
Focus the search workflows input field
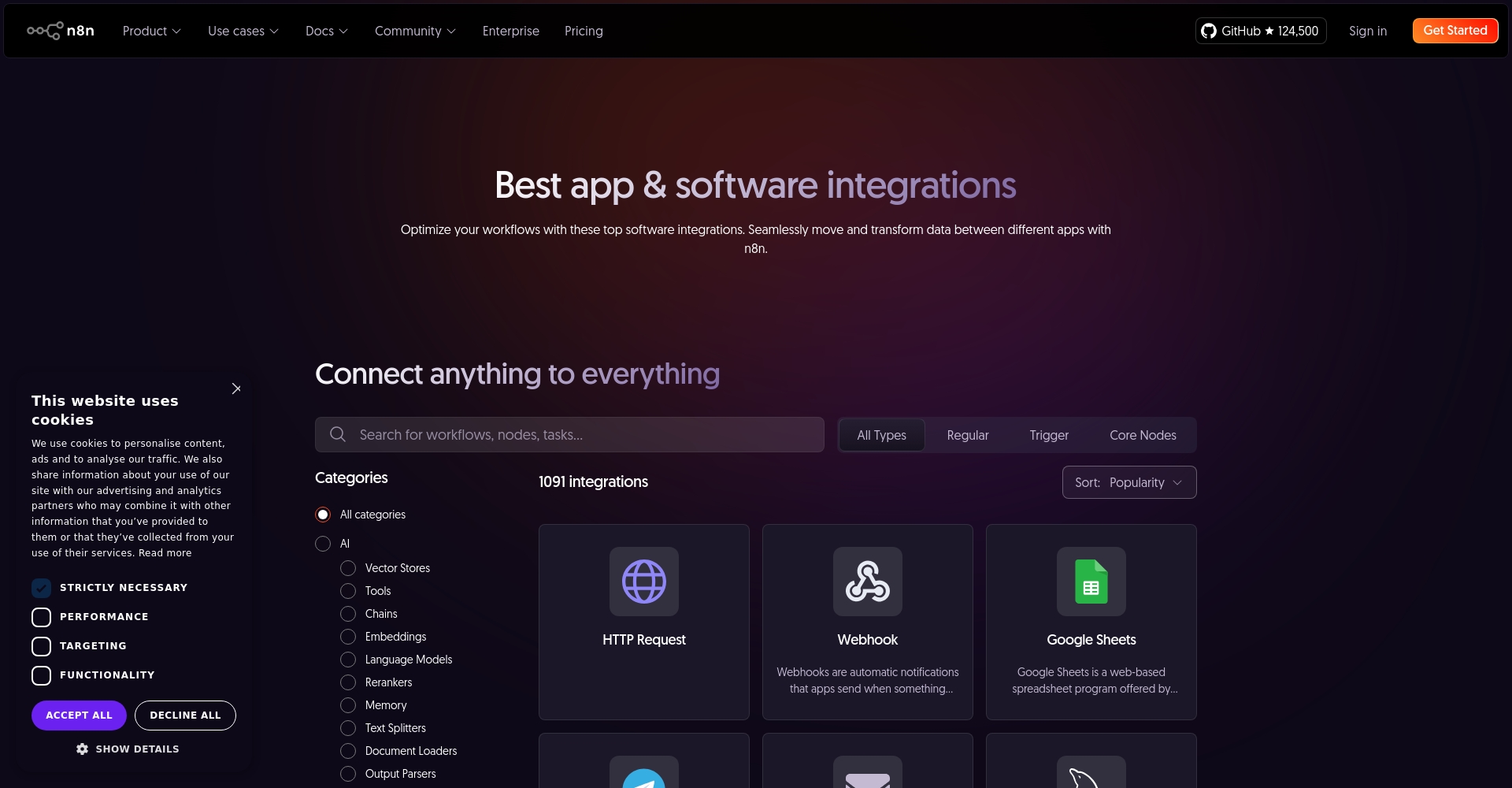pyautogui.click(x=569, y=434)
